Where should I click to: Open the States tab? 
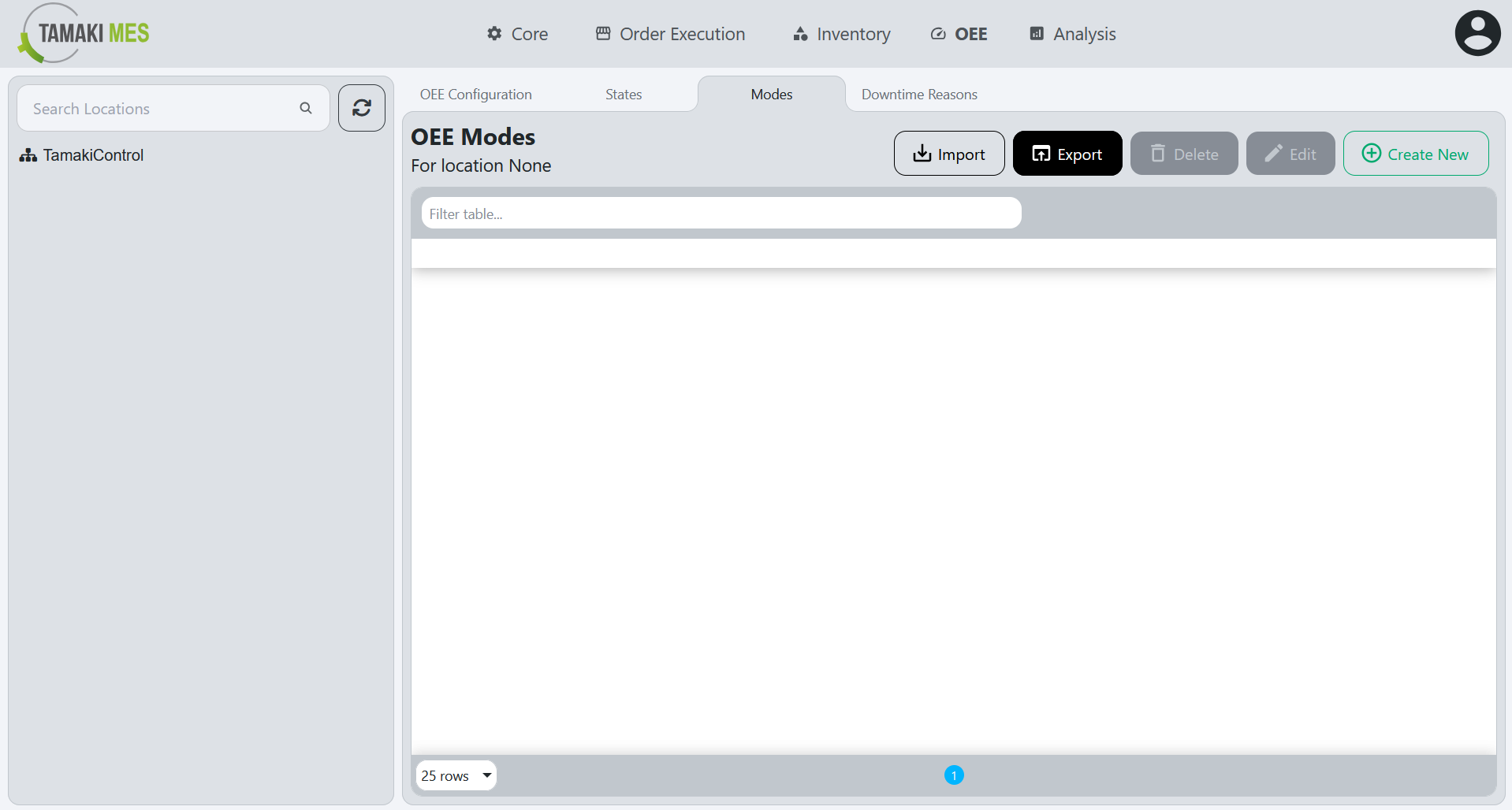(623, 94)
